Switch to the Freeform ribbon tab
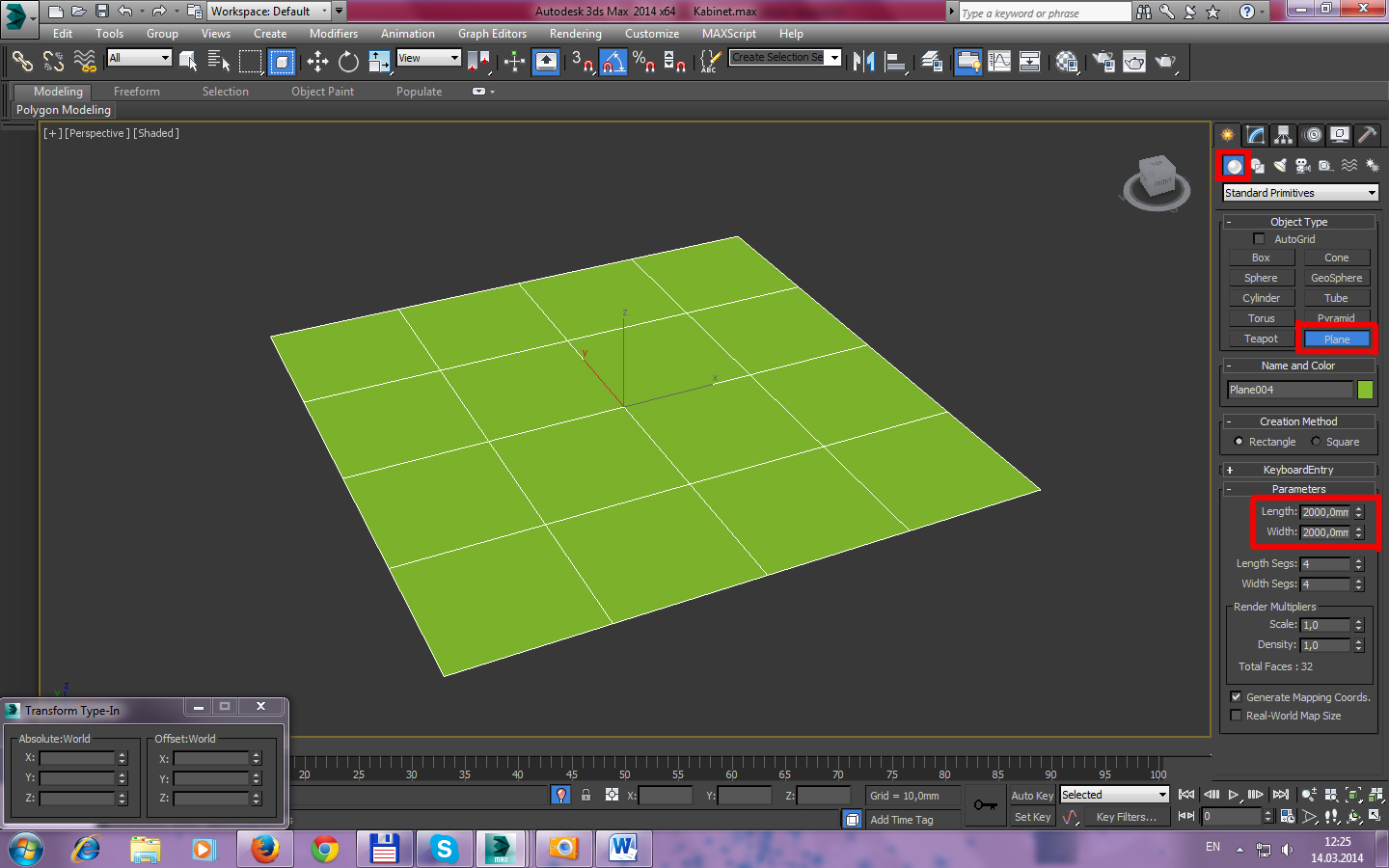The width and height of the screenshot is (1389, 868). [x=137, y=92]
